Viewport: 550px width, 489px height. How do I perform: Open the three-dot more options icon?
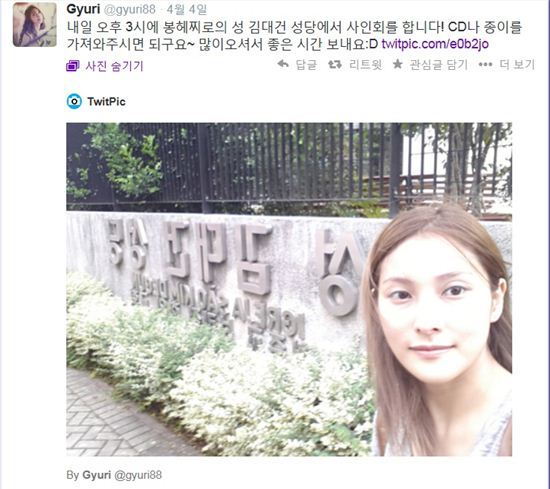tap(485, 65)
